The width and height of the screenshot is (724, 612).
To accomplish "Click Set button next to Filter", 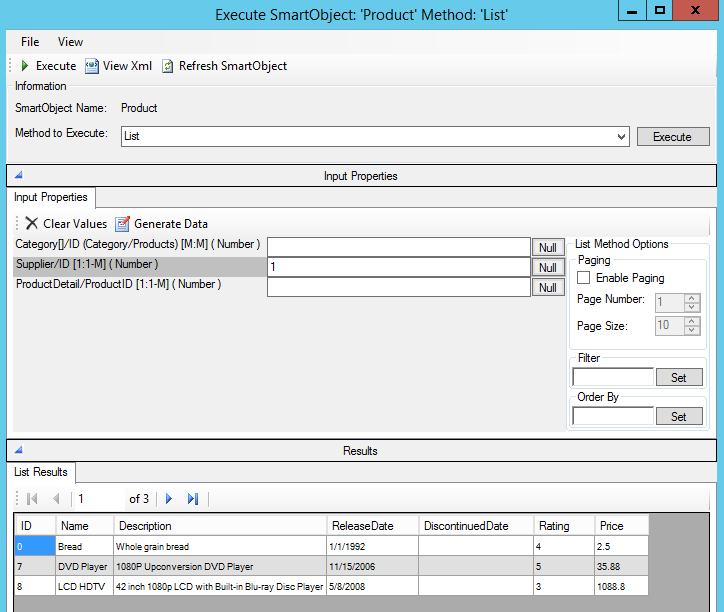I will click(x=678, y=378).
